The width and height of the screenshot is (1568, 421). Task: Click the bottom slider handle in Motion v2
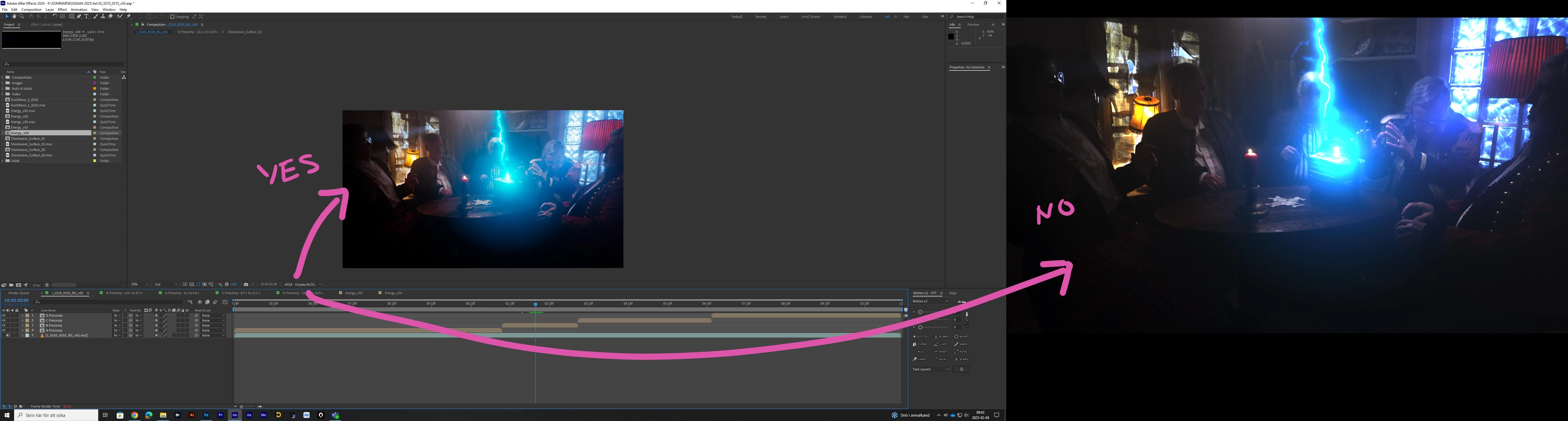tap(920, 327)
